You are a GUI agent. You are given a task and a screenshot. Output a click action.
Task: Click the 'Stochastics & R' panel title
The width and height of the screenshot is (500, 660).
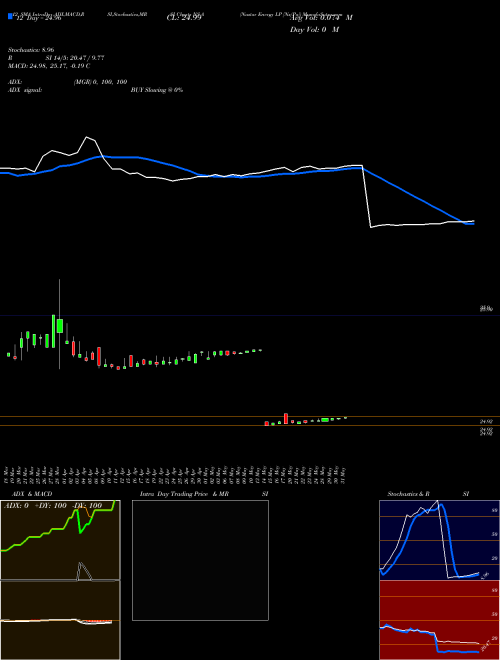click(408, 494)
